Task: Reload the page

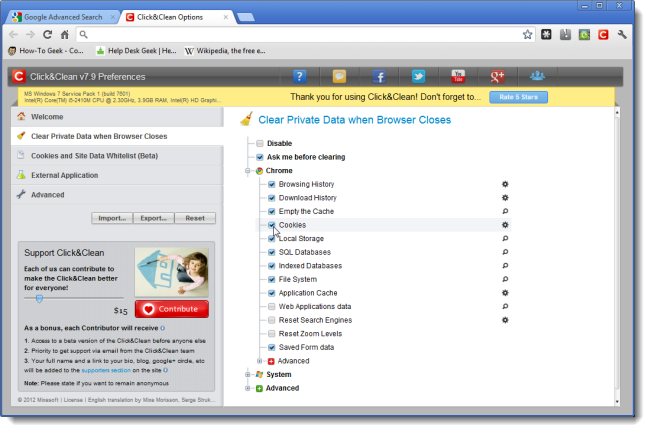Action: point(47,34)
